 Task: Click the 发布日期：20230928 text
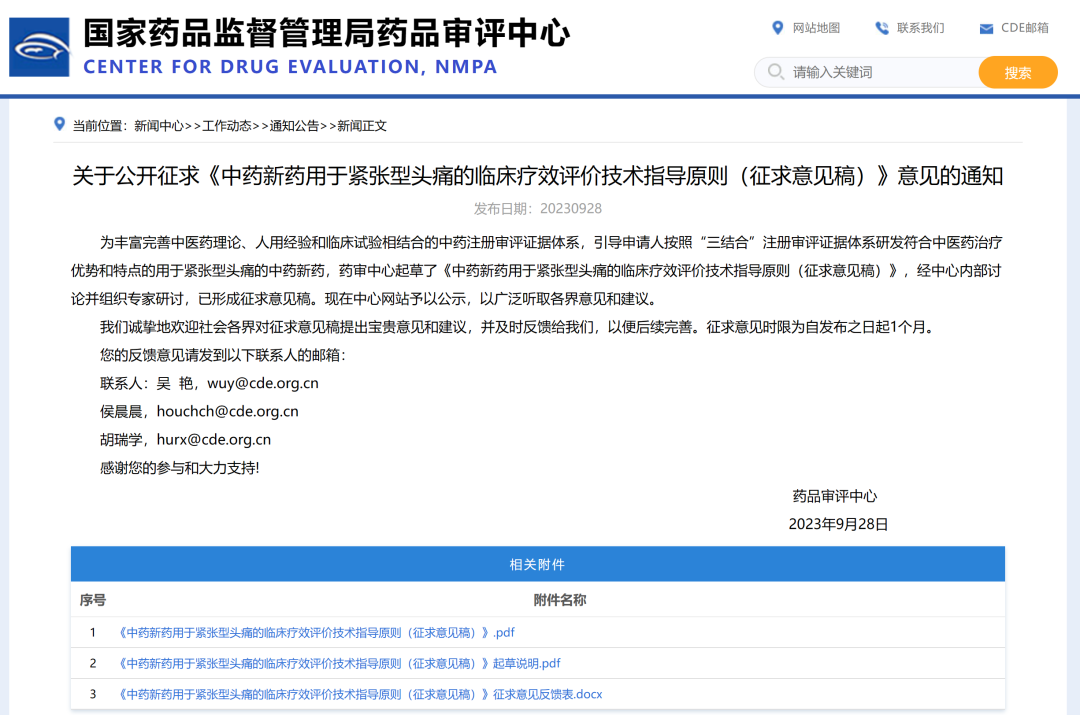tap(537, 209)
